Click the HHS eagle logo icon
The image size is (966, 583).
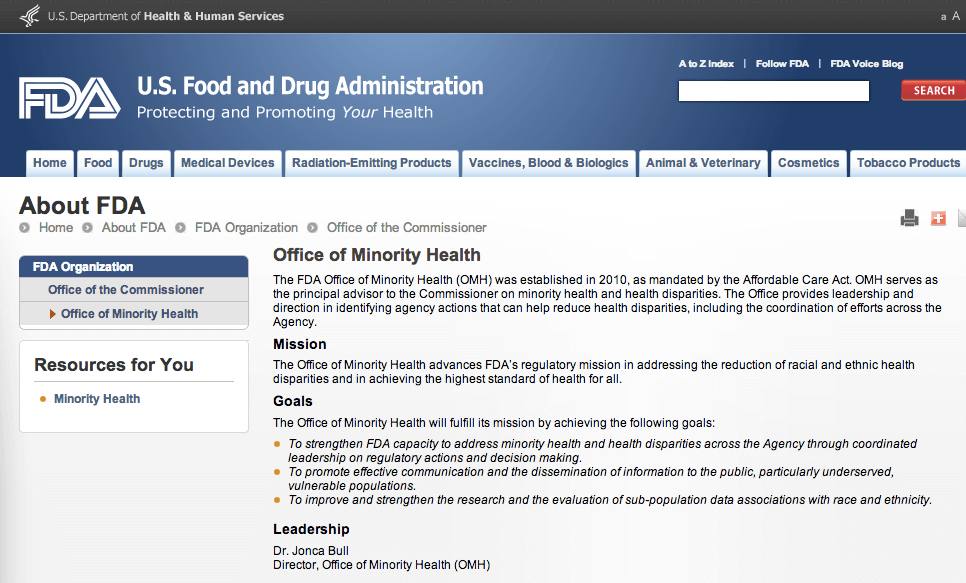pos(30,16)
